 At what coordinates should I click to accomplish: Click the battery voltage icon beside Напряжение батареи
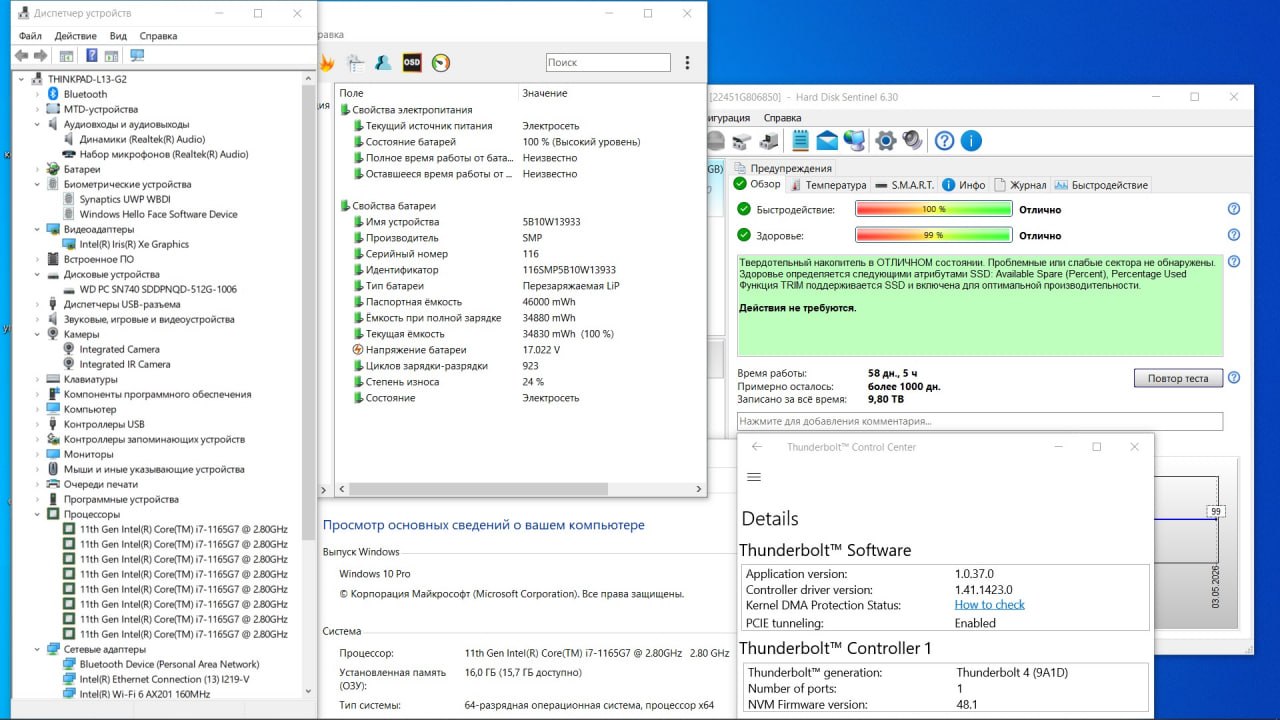pos(357,350)
